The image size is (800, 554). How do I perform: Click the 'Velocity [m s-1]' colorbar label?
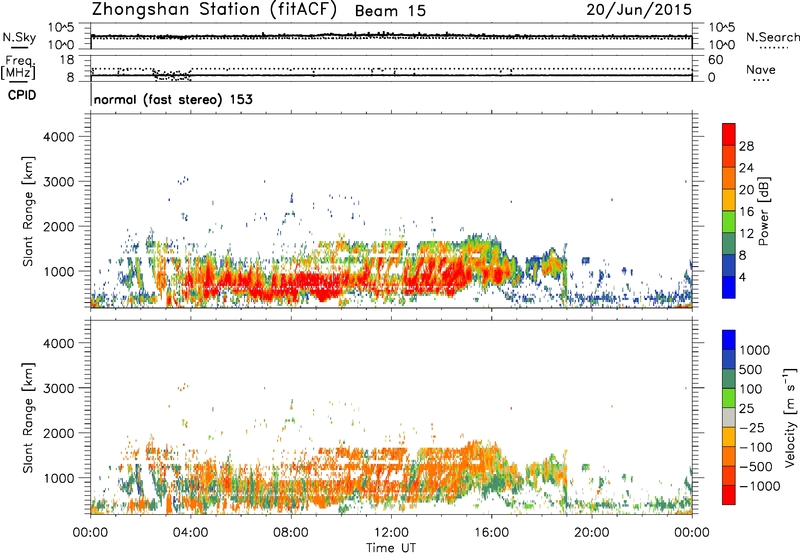(x=790, y=417)
